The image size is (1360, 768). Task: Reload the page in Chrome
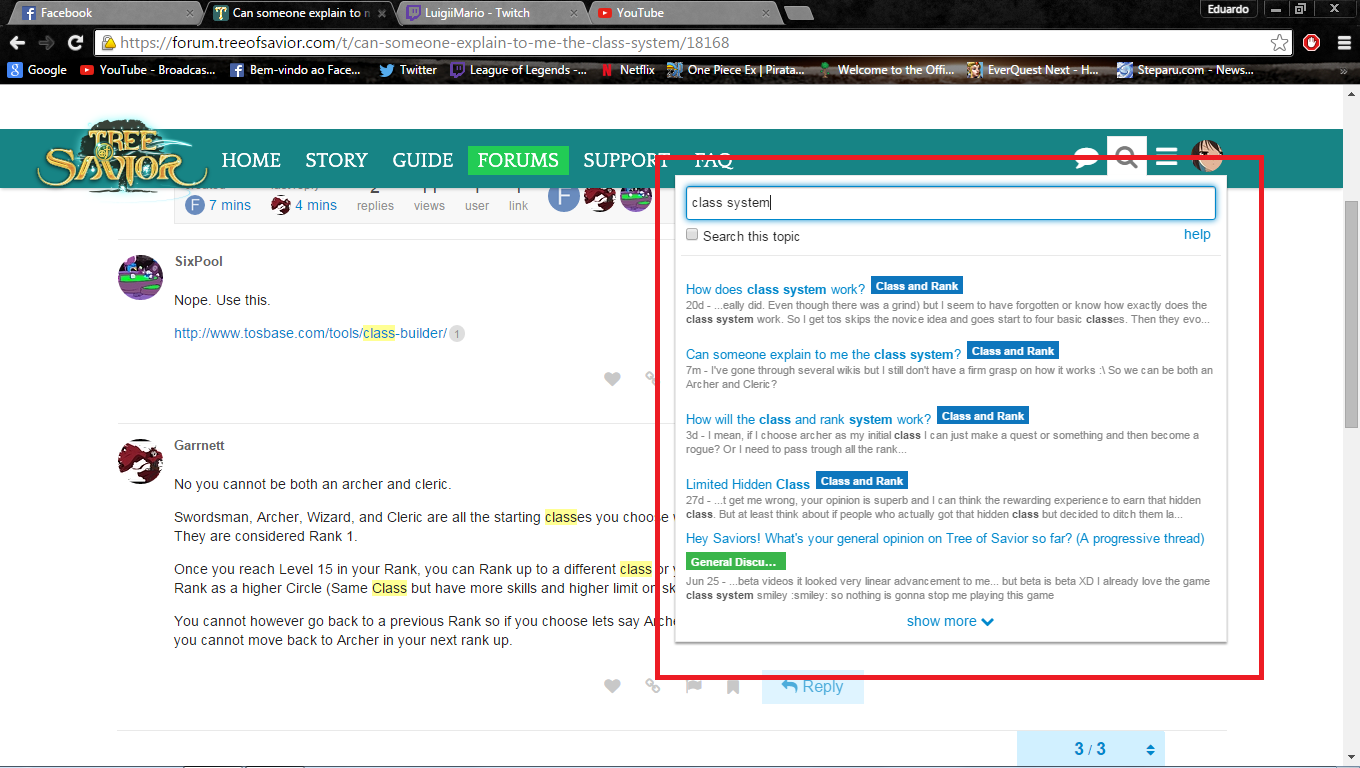(x=75, y=43)
